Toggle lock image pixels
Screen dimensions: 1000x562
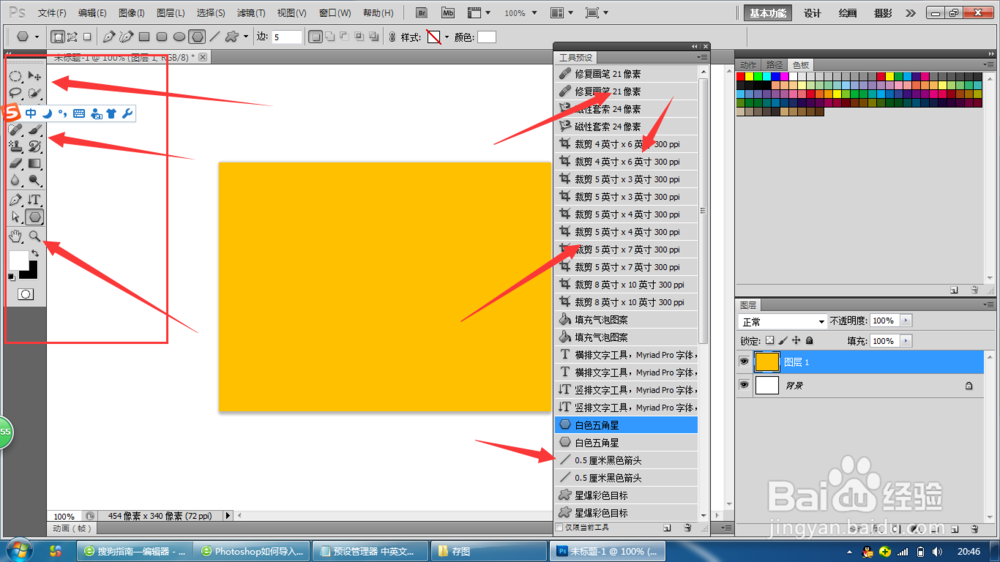point(783,341)
